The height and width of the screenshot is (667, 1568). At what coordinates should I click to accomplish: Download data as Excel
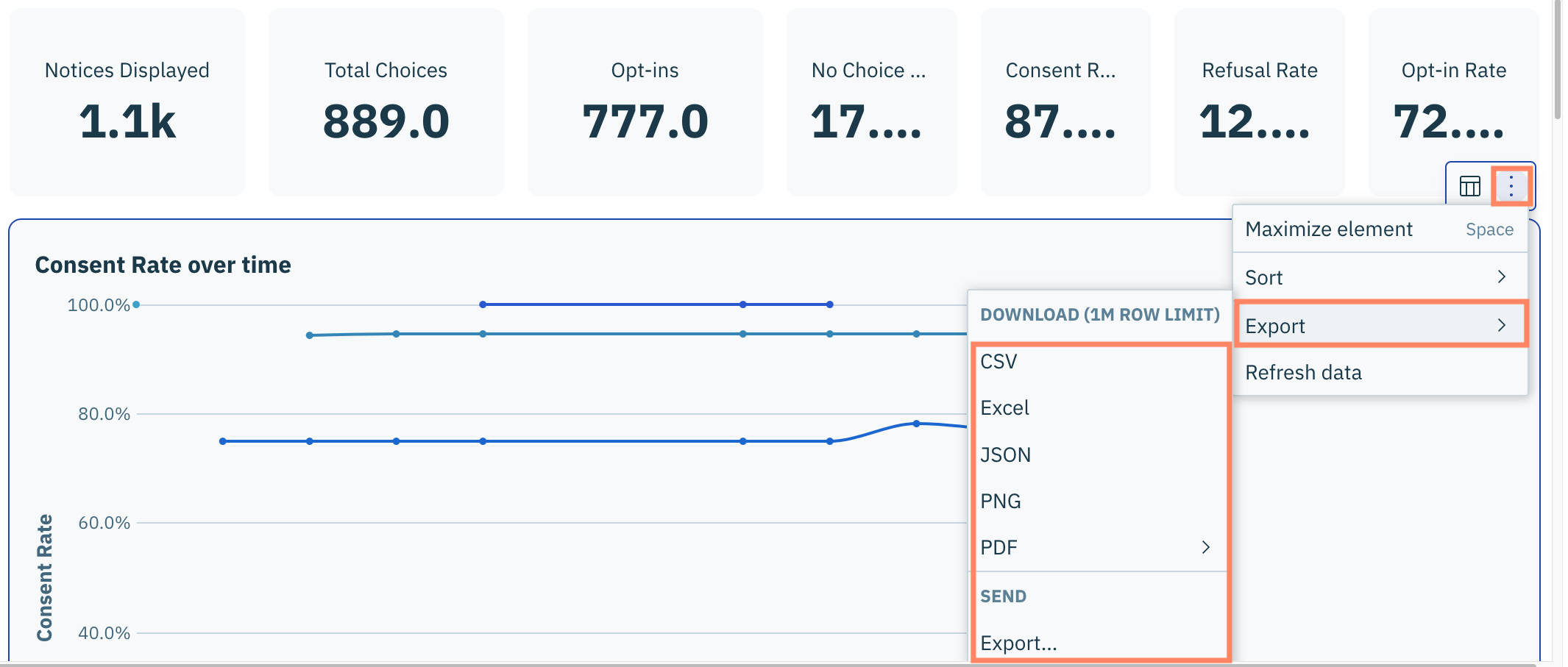(1004, 408)
